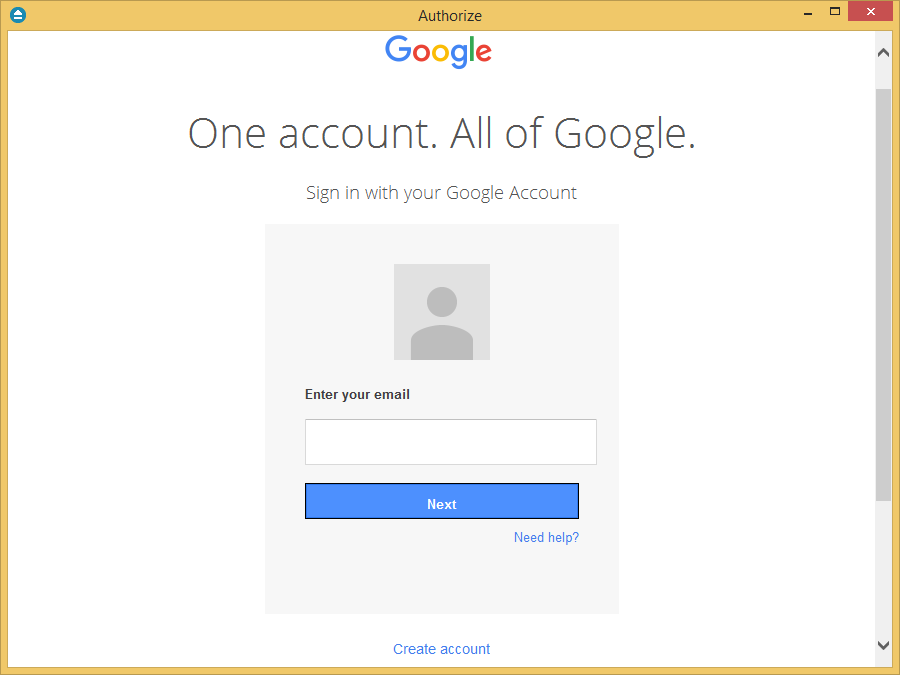Click the Authorize title bar text

click(x=450, y=15)
